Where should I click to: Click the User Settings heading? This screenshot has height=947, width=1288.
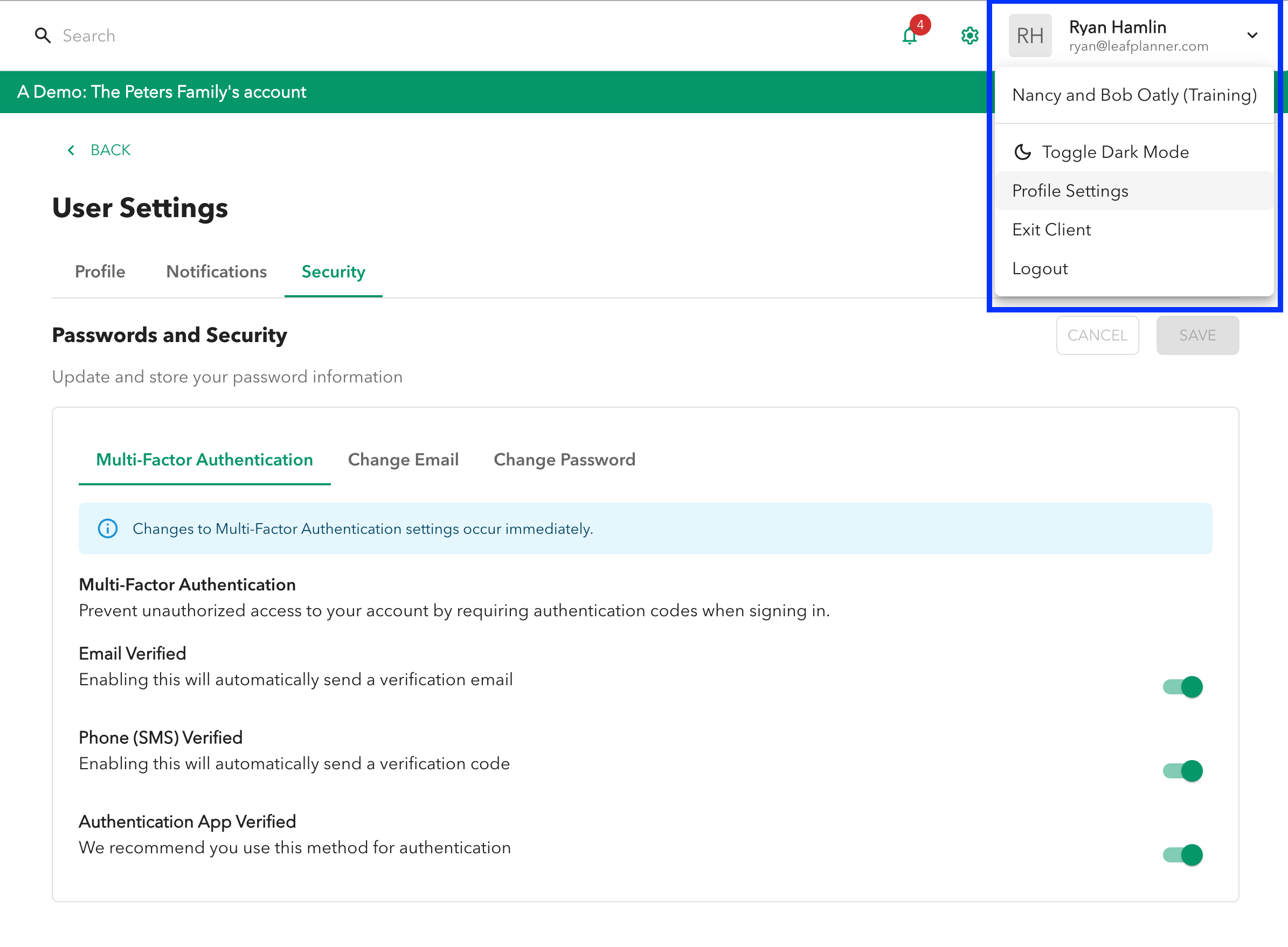pos(140,207)
